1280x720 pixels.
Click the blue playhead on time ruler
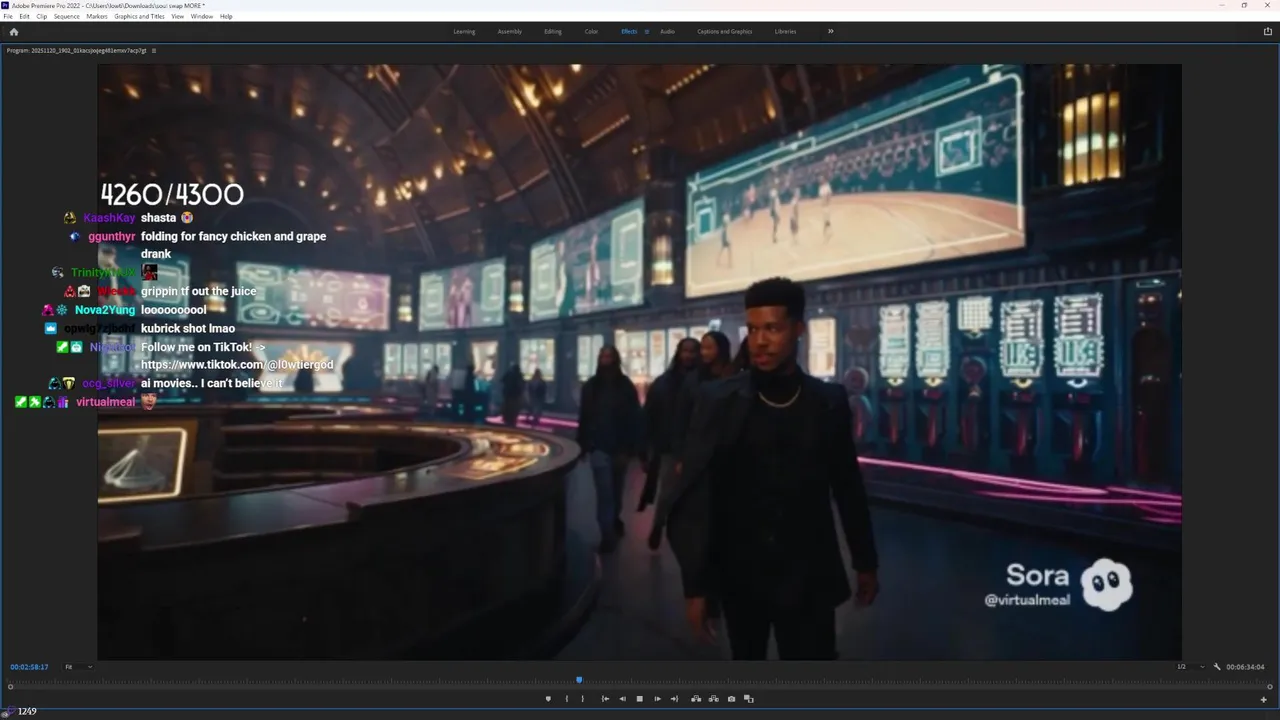tap(579, 680)
